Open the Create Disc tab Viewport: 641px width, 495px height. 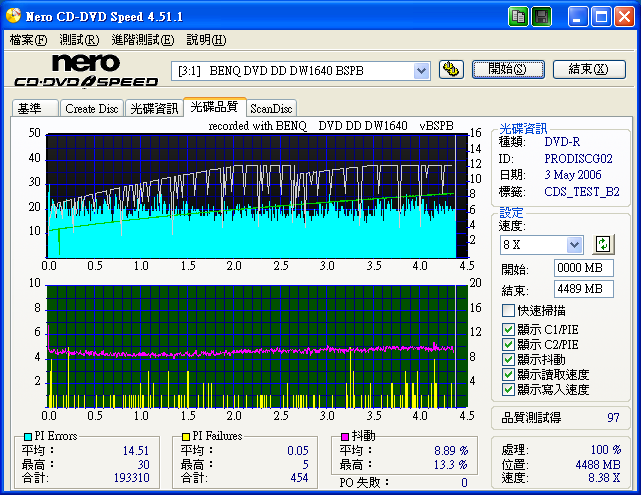(92, 108)
